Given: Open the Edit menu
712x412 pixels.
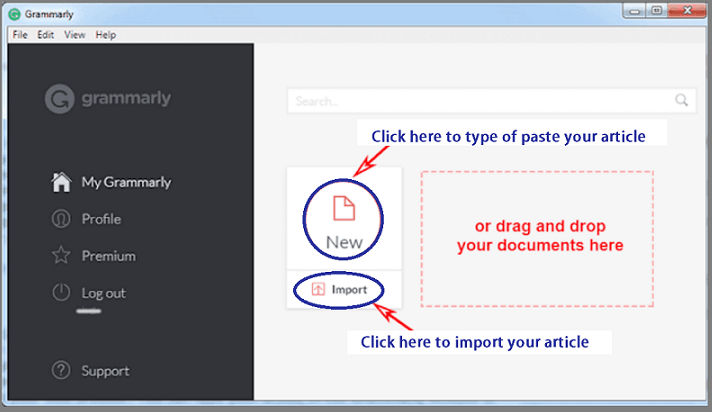Looking at the screenshot, I should point(45,35).
